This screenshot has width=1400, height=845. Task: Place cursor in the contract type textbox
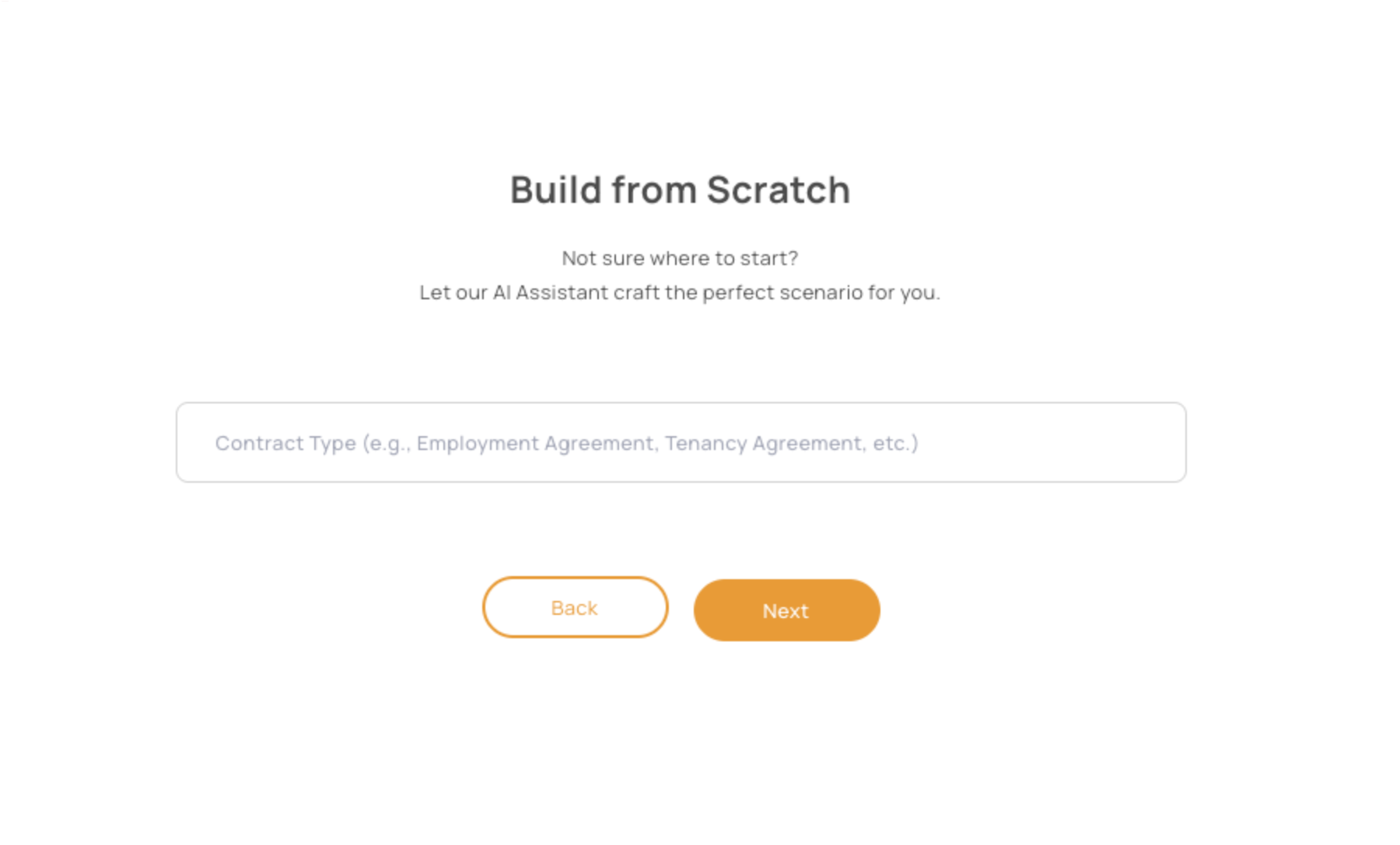pos(681,442)
